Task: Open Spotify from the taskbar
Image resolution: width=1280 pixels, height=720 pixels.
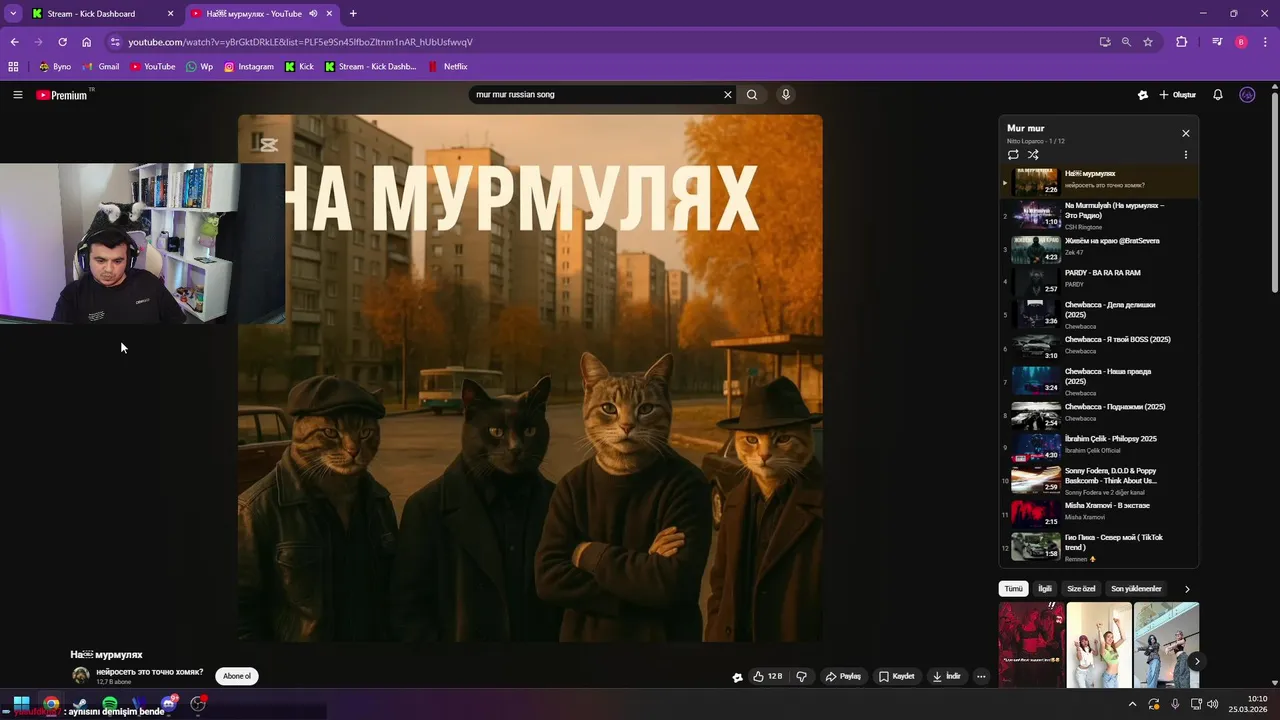Action: [x=110, y=704]
